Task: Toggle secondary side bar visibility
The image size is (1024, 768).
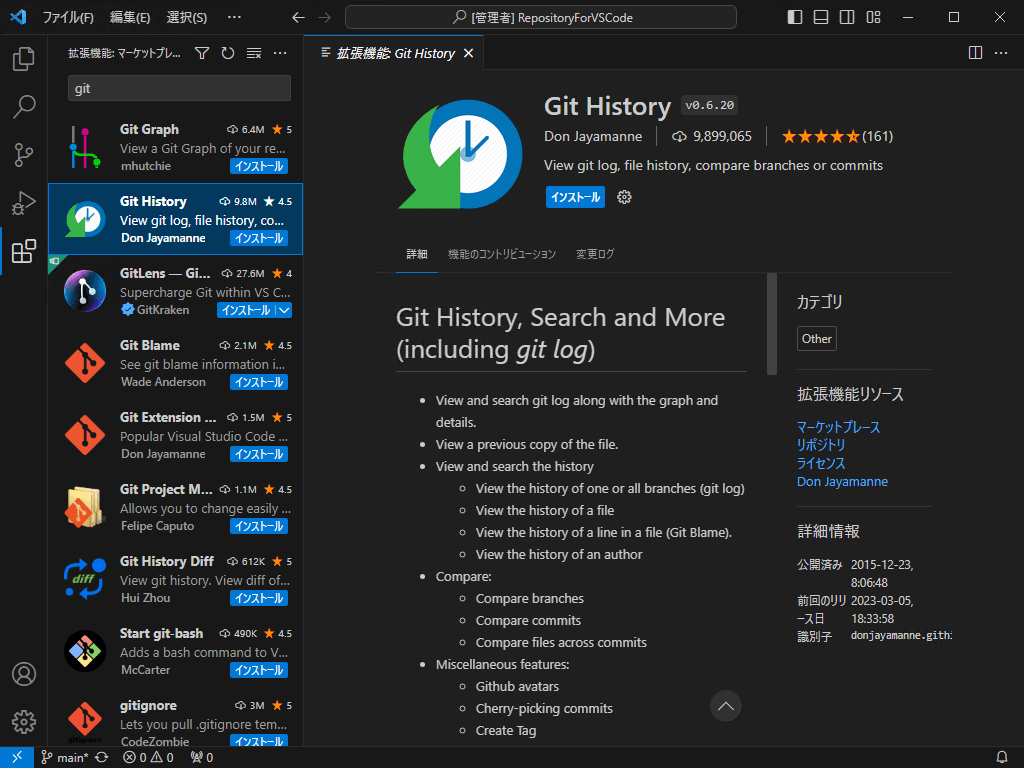Action: point(847,17)
